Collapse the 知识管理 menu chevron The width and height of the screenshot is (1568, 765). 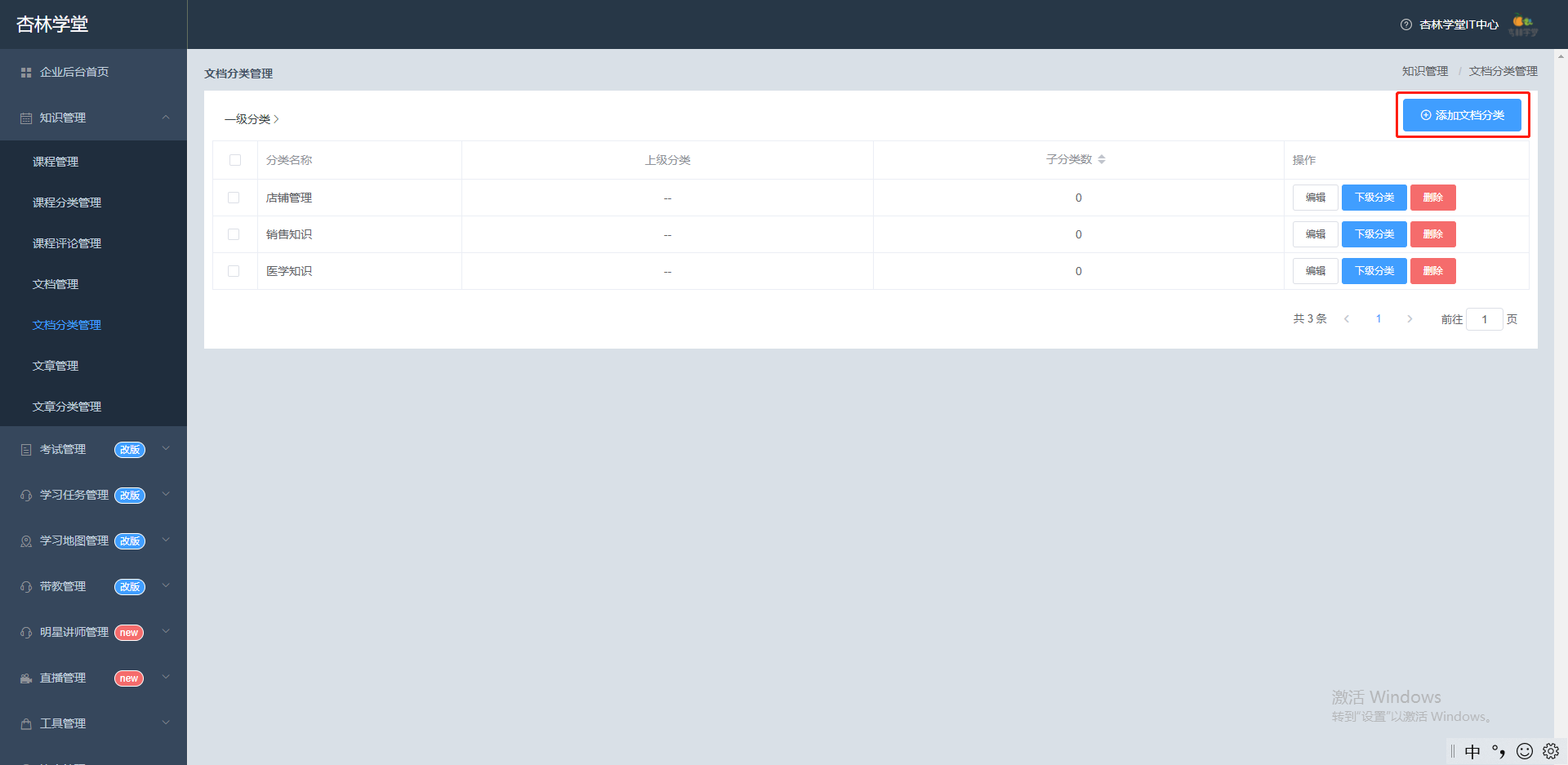[x=166, y=118]
